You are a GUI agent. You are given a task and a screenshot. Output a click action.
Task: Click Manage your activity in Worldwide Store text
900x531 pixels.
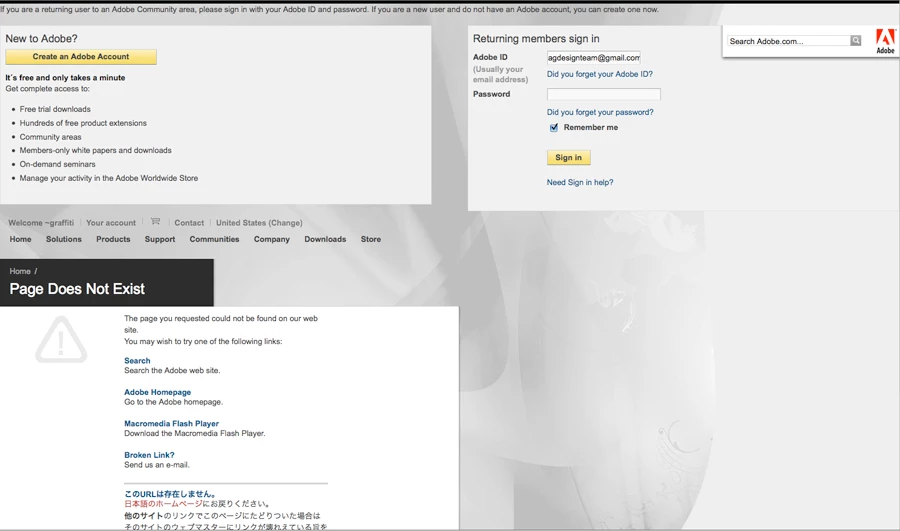click(108, 178)
